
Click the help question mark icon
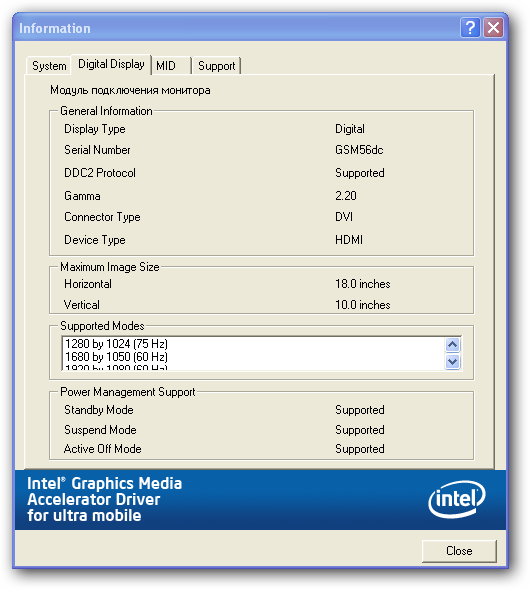coord(470,28)
